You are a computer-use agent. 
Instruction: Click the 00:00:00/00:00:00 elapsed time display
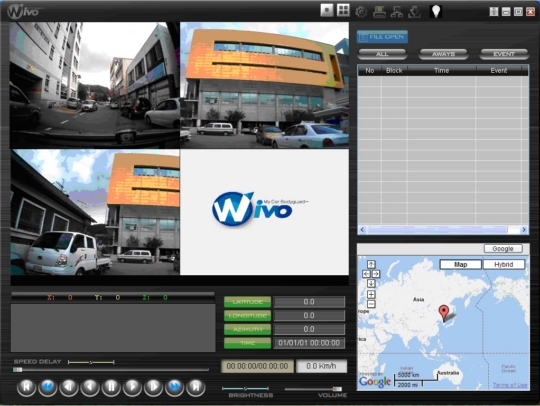pyautogui.click(x=257, y=366)
